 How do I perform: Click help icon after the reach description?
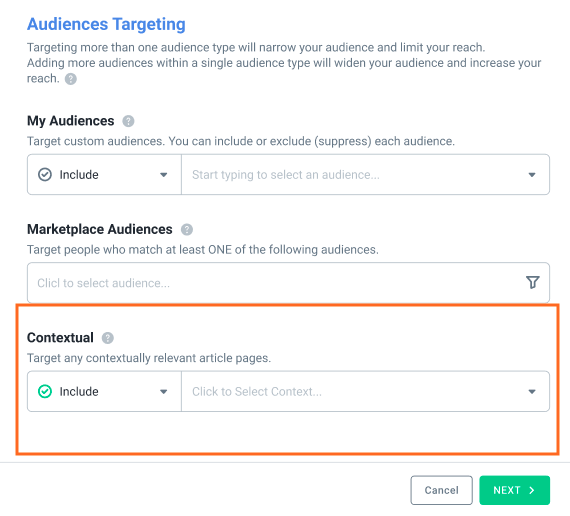71,79
